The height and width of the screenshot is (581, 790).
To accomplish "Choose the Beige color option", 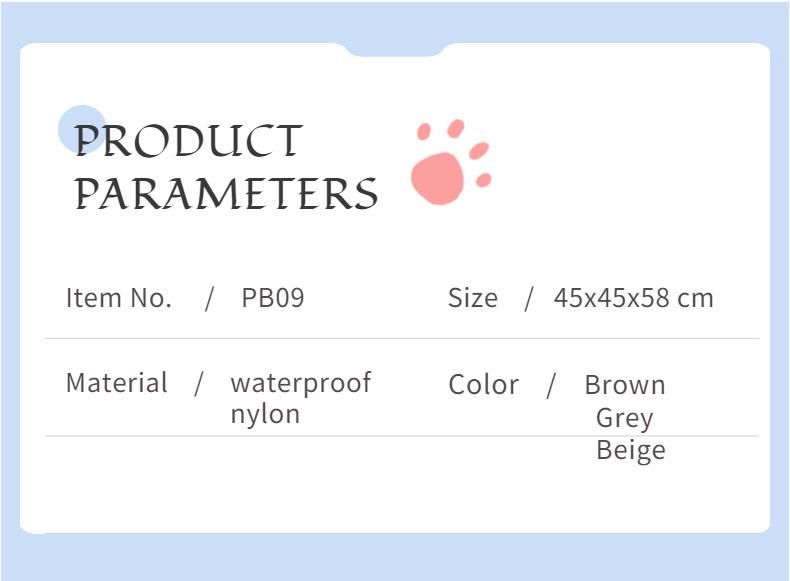I will pos(630,450).
